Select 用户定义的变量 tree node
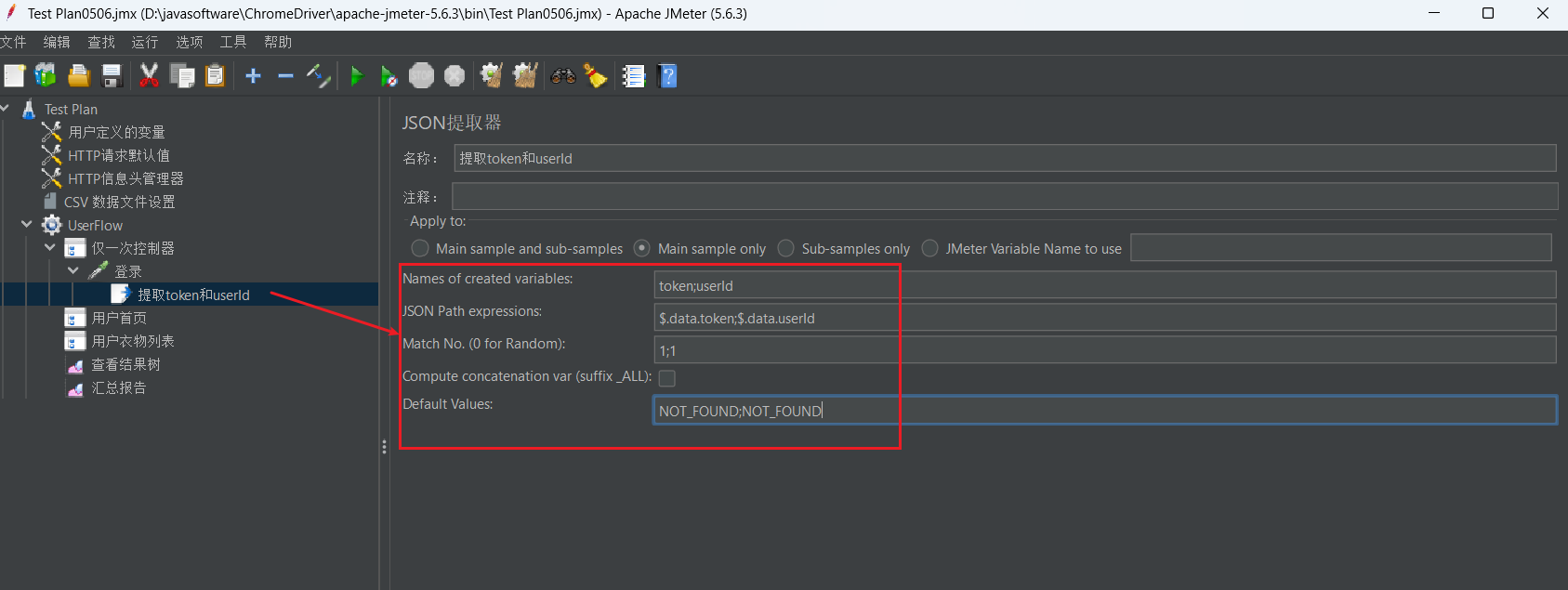Viewport: 1568px width, 590px height. [x=116, y=133]
